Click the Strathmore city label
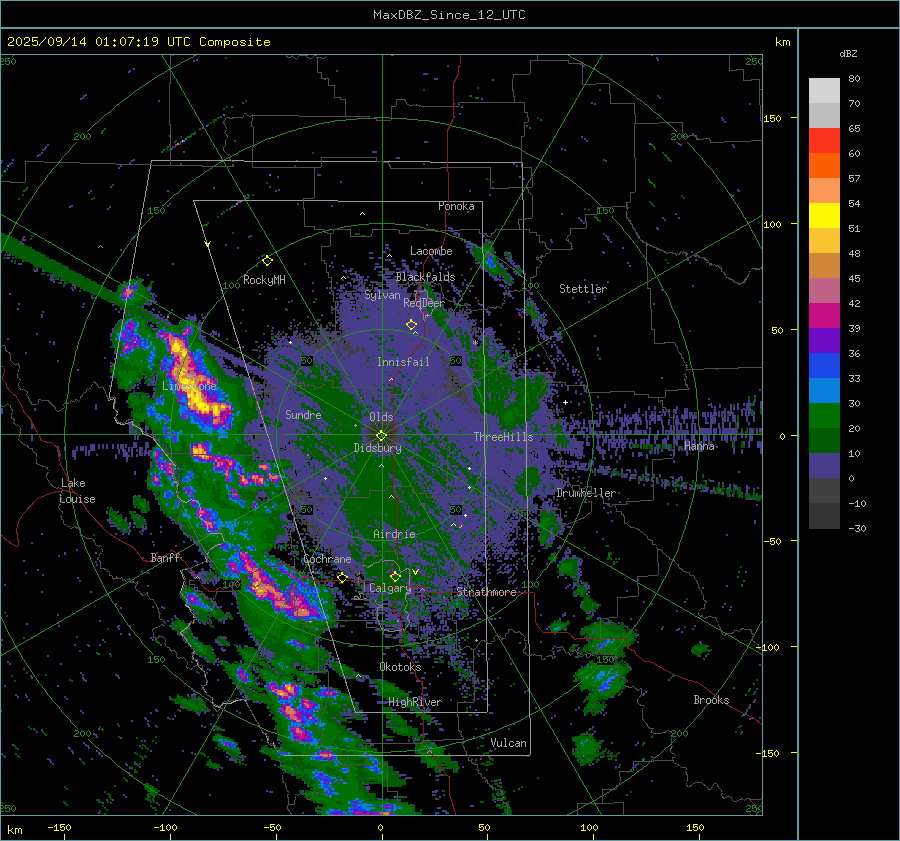Image resolution: width=900 pixels, height=841 pixels. (x=487, y=592)
